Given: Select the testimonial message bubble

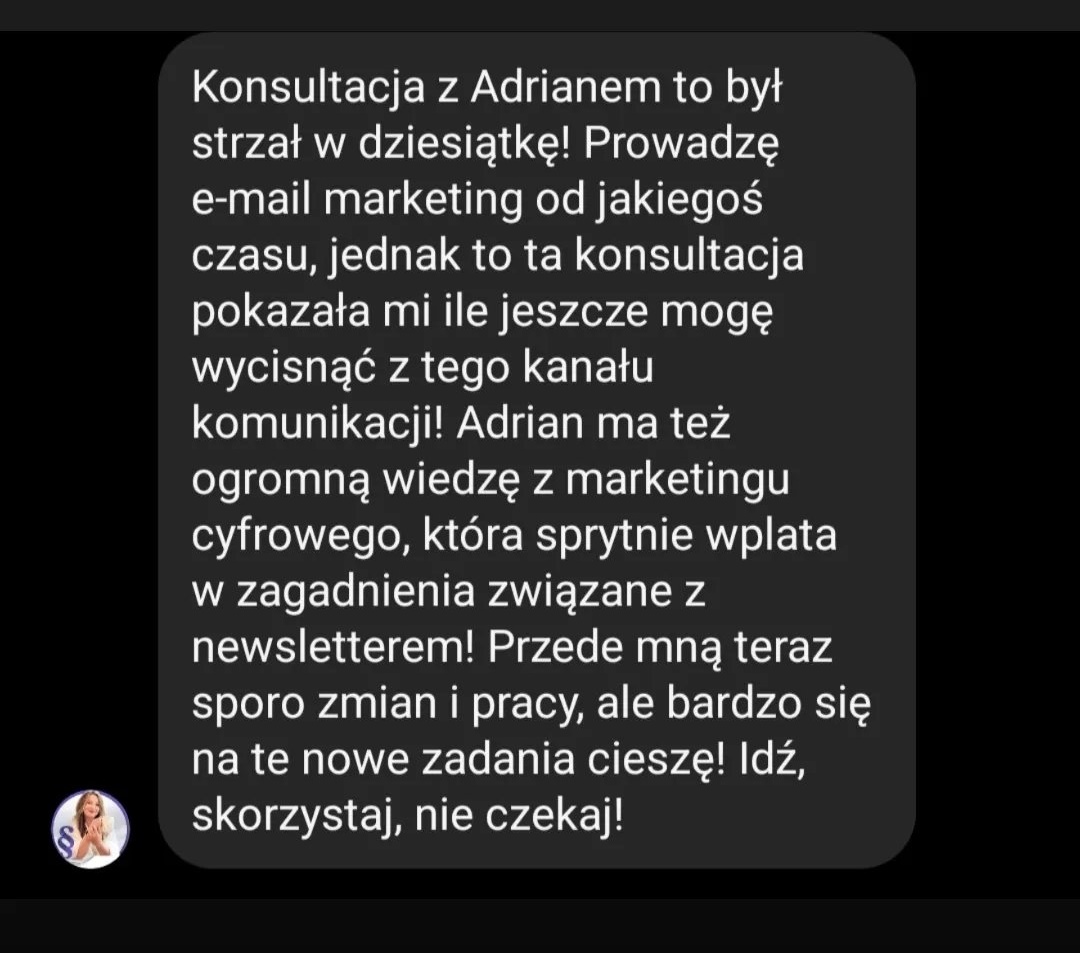Looking at the screenshot, I should click(x=537, y=450).
